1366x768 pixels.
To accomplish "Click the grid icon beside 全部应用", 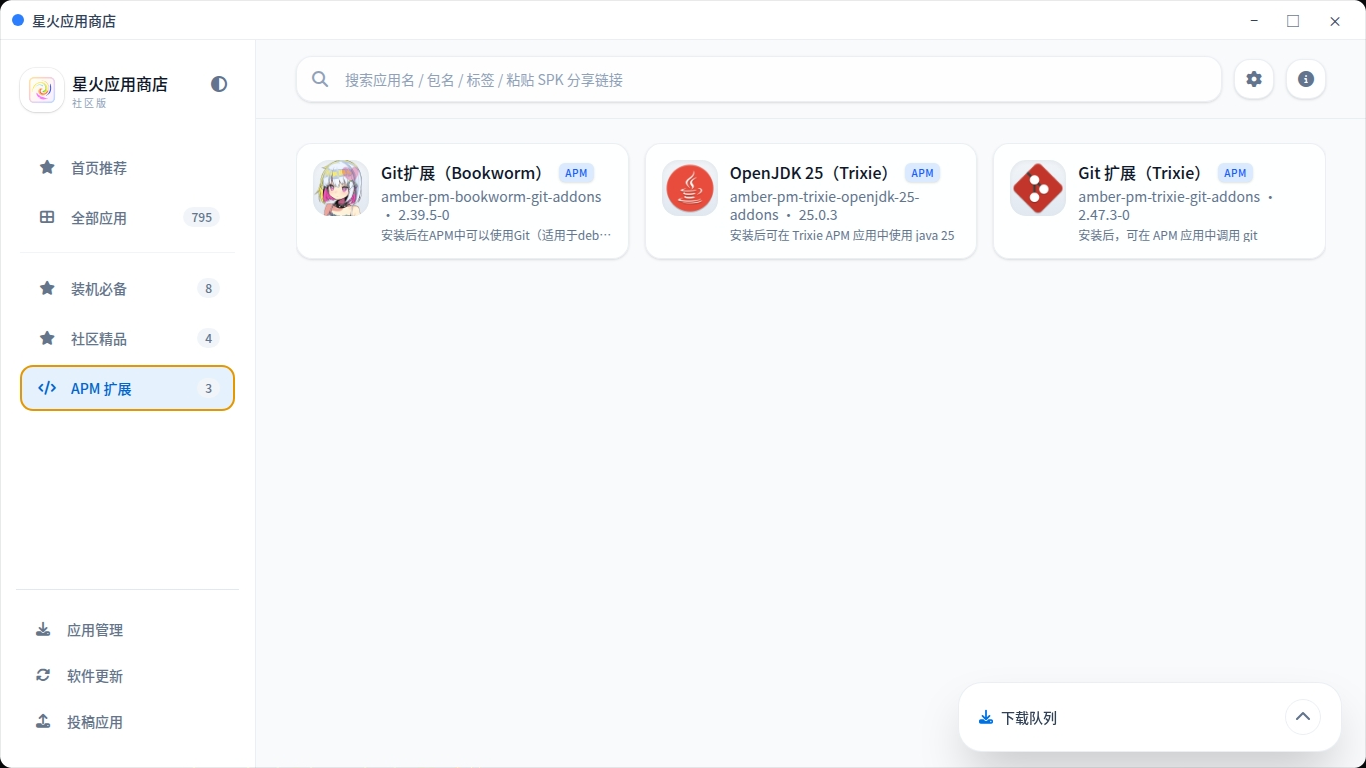I will 47,217.
